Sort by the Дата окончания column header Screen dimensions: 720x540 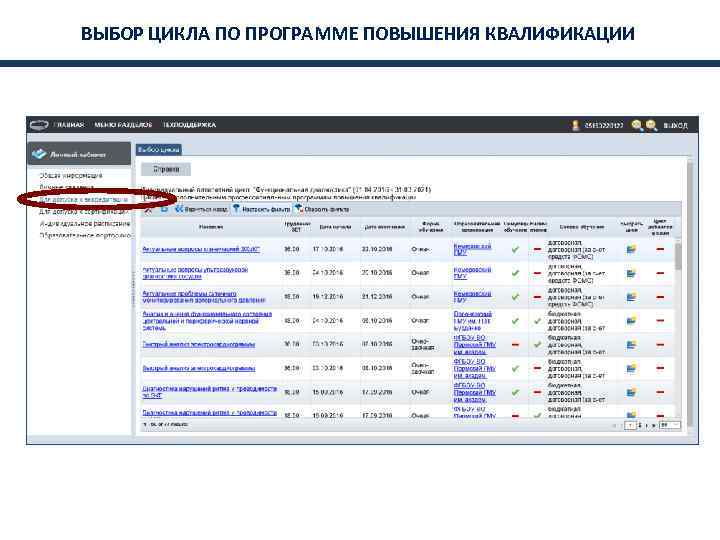coord(385,227)
